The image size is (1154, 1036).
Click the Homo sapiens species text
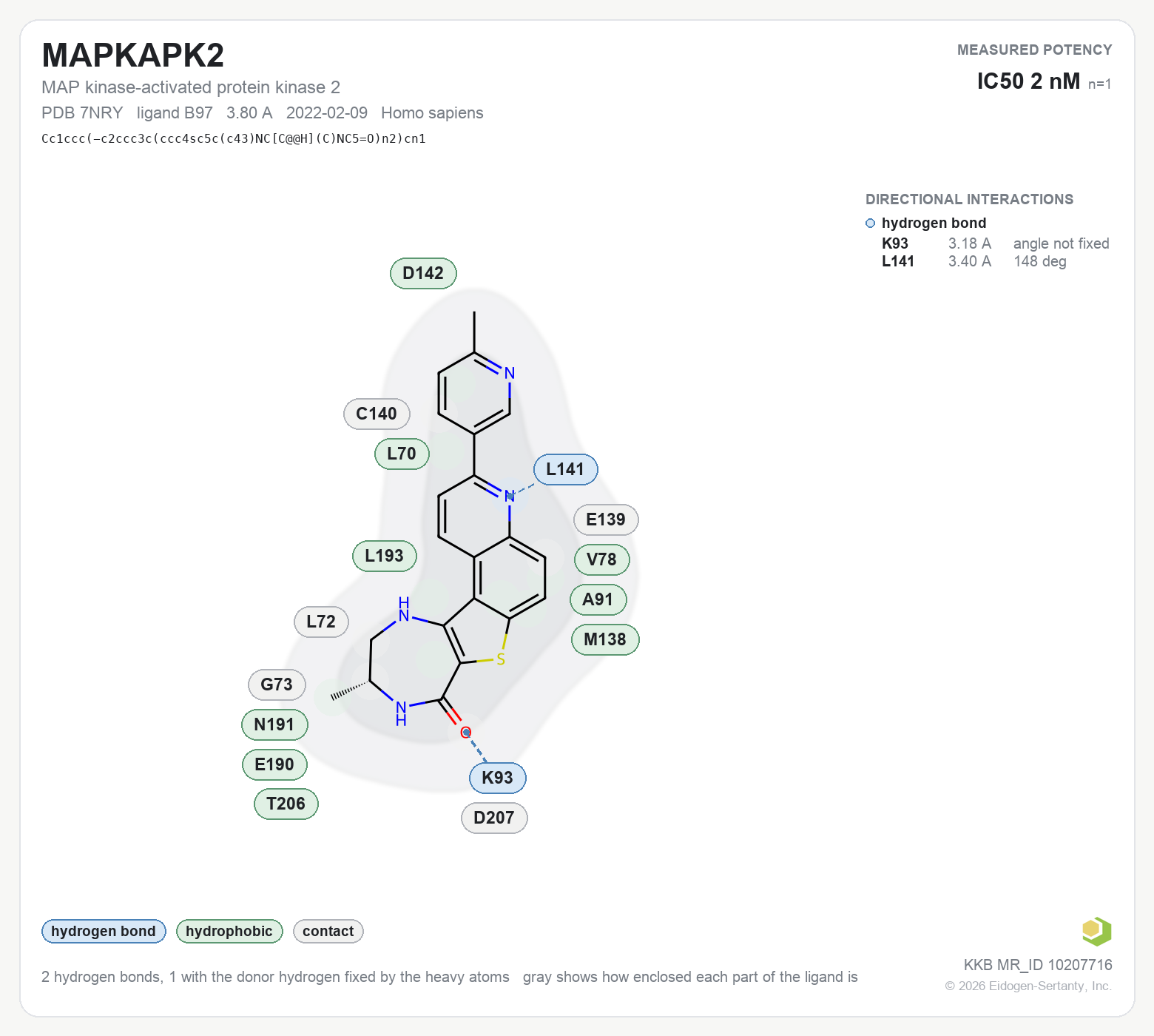click(x=432, y=113)
